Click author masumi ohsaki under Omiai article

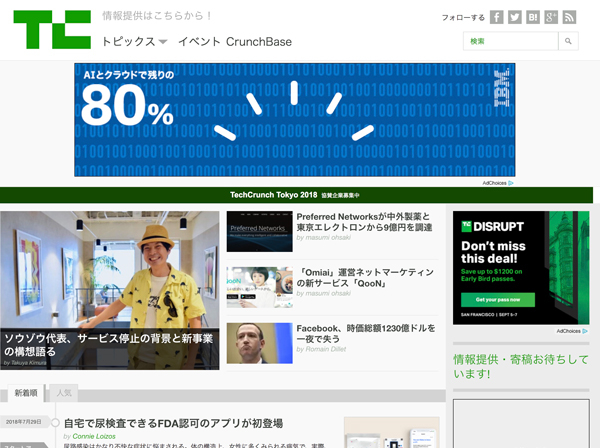coord(328,293)
